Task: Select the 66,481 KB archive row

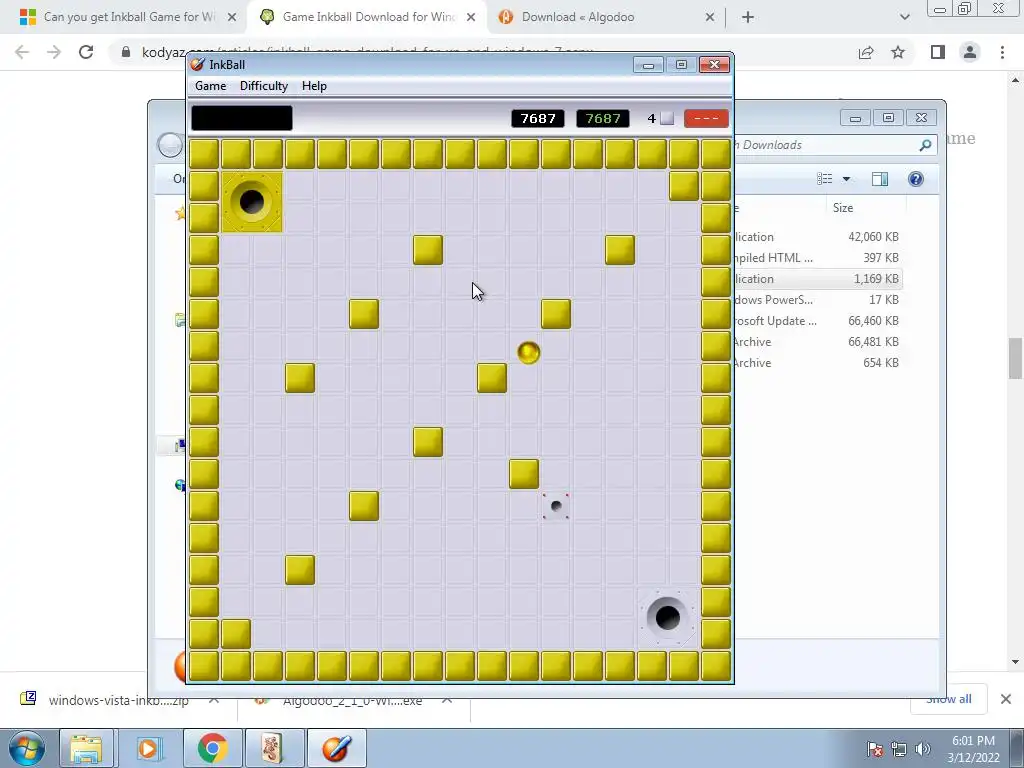Action: [818, 342]
